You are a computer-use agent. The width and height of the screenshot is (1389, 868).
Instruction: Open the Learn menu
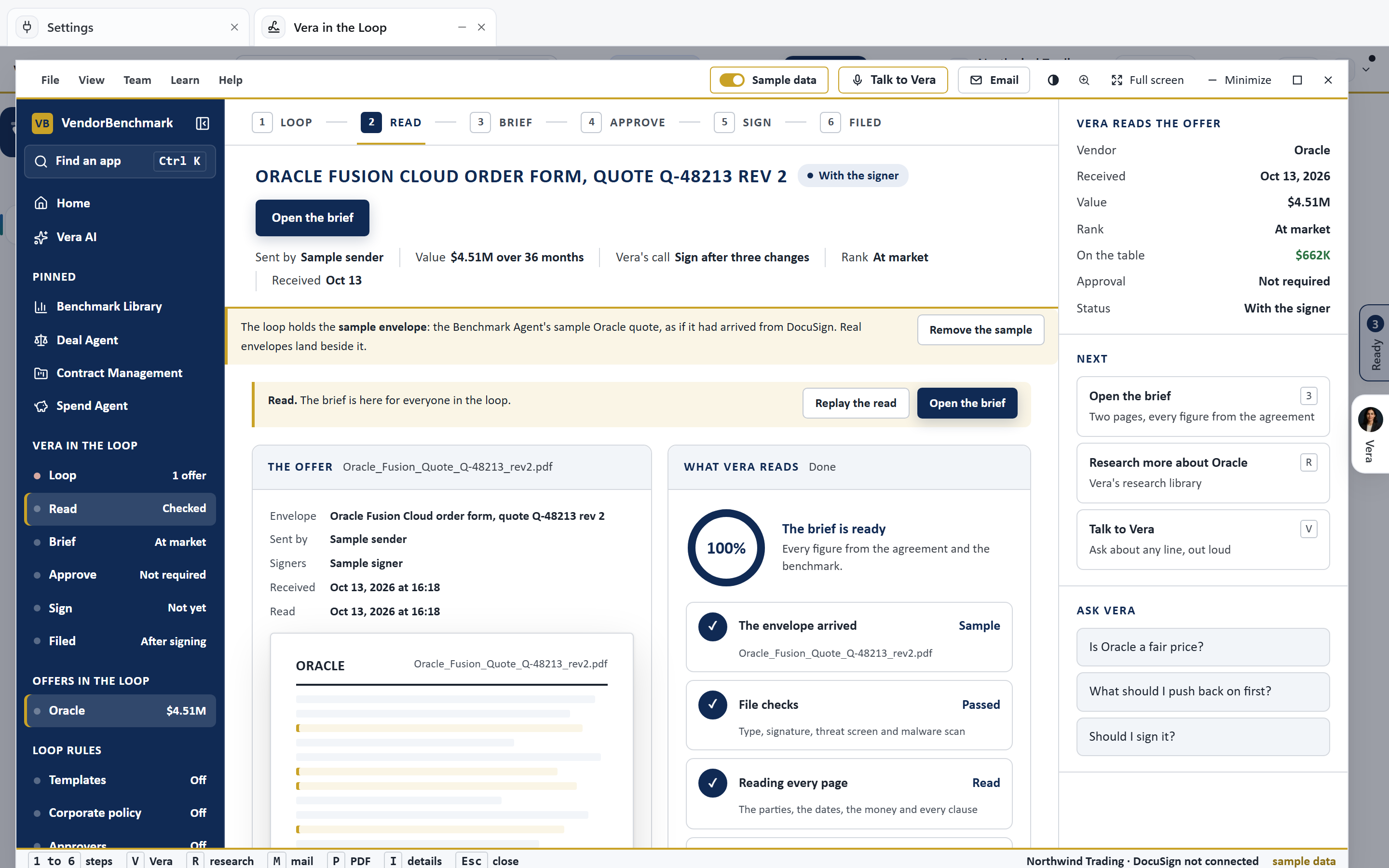pyautogui.click(x=185, y=80)
